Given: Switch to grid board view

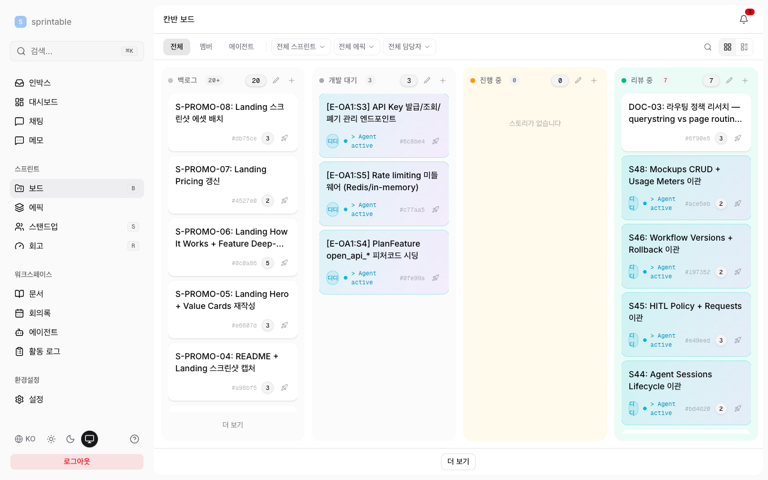Looking at the screenshot, I should point(727,47).
